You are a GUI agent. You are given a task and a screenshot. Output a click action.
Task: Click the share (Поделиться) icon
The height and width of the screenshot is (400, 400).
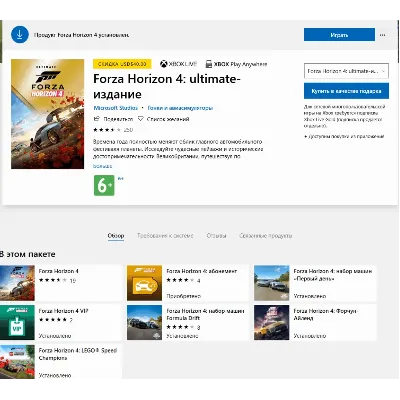pyautogui.click(x=97, y=119)
